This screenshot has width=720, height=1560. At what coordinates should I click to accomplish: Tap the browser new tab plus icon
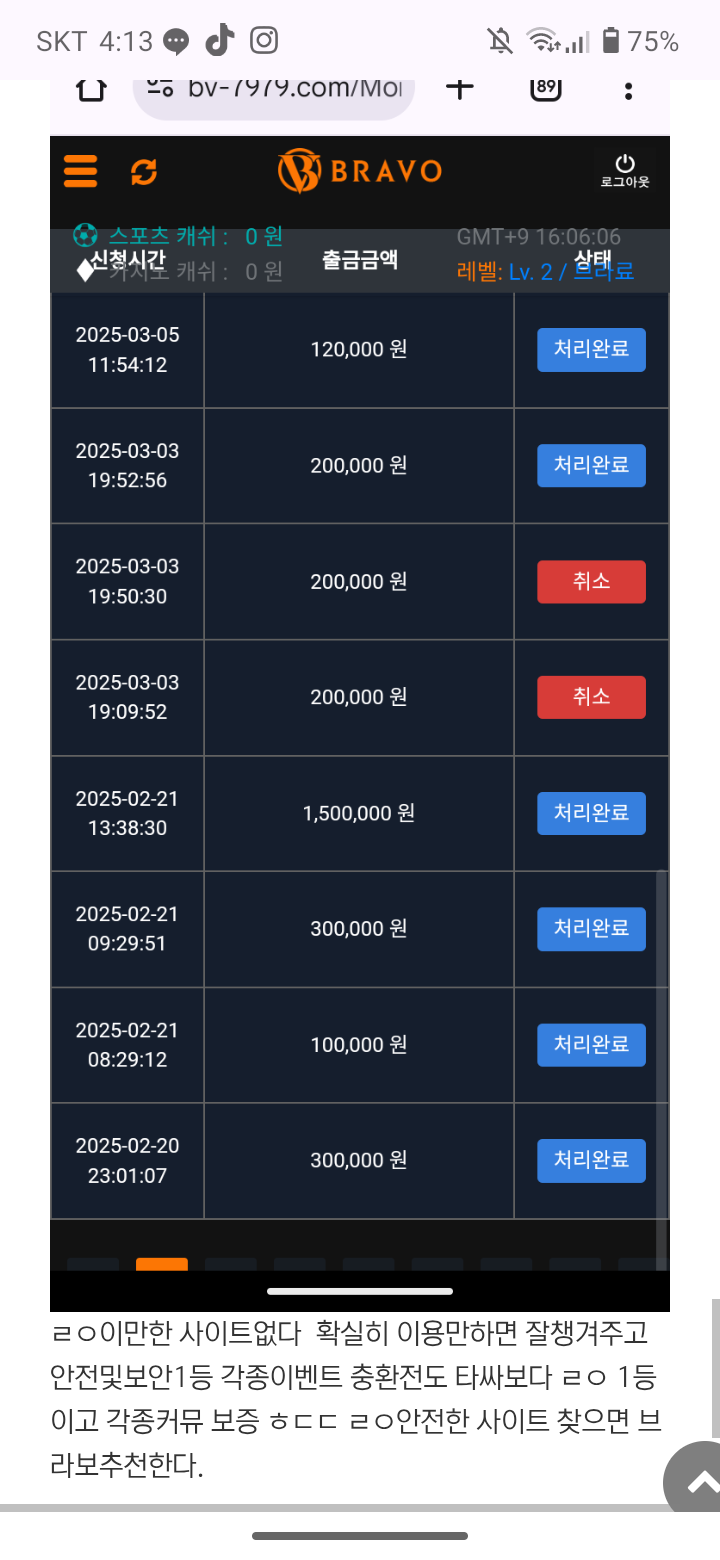[459, 88]
